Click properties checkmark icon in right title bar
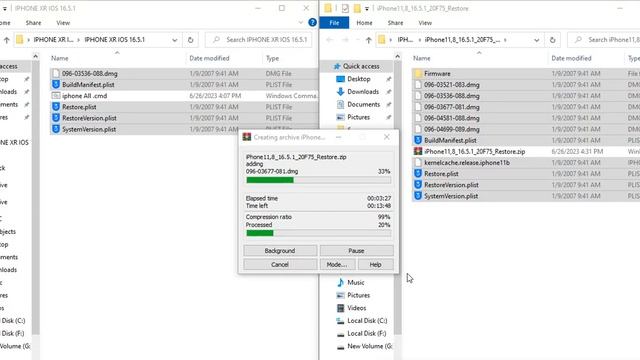The width and height of the screenshot is (640, 360). tap(345, 8)
